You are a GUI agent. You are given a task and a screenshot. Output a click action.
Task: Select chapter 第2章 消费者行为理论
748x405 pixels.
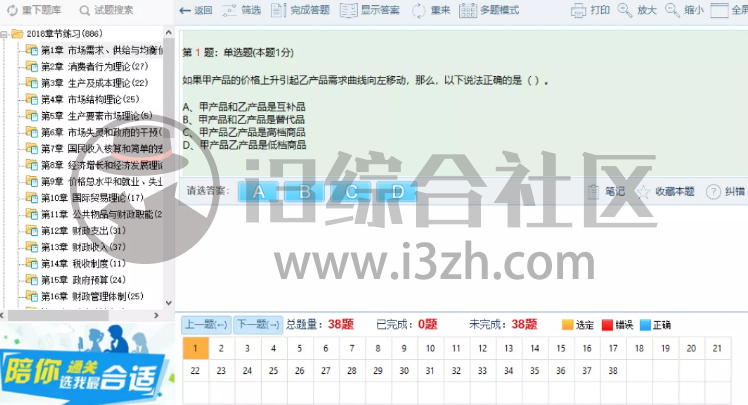pos(94,66)
